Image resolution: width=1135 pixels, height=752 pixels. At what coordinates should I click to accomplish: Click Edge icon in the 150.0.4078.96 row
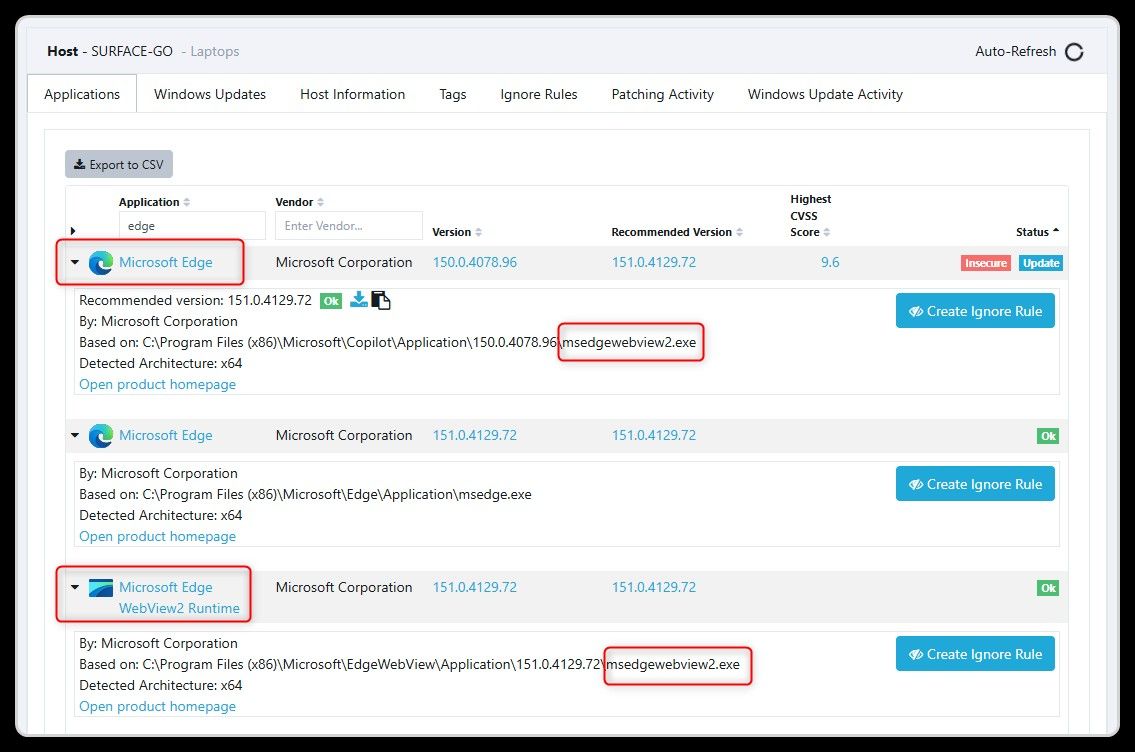(101, 263)
